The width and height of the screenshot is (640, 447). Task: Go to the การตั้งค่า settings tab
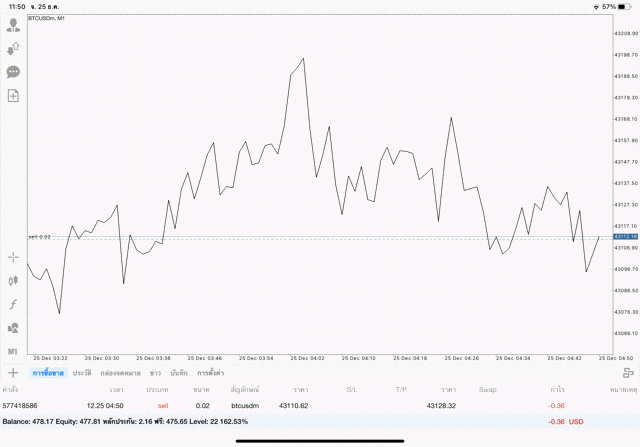(x=210, y=372)
